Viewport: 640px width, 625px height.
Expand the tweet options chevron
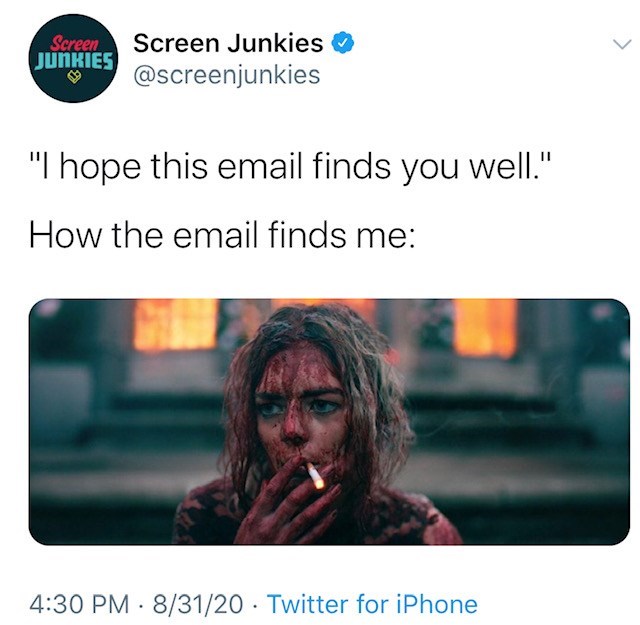(x=622, y=44)
